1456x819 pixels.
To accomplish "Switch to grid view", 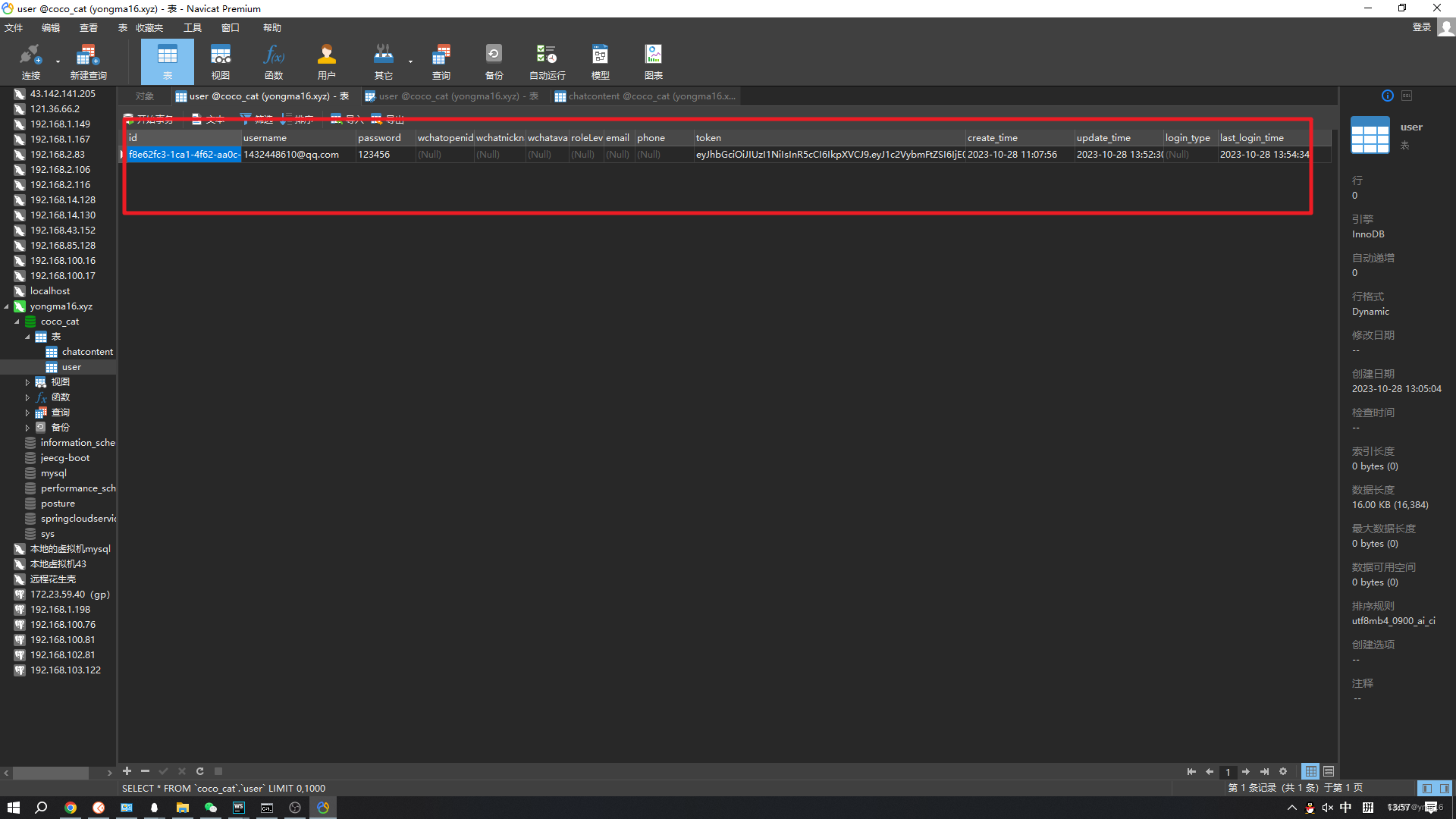I will 1310,771.
